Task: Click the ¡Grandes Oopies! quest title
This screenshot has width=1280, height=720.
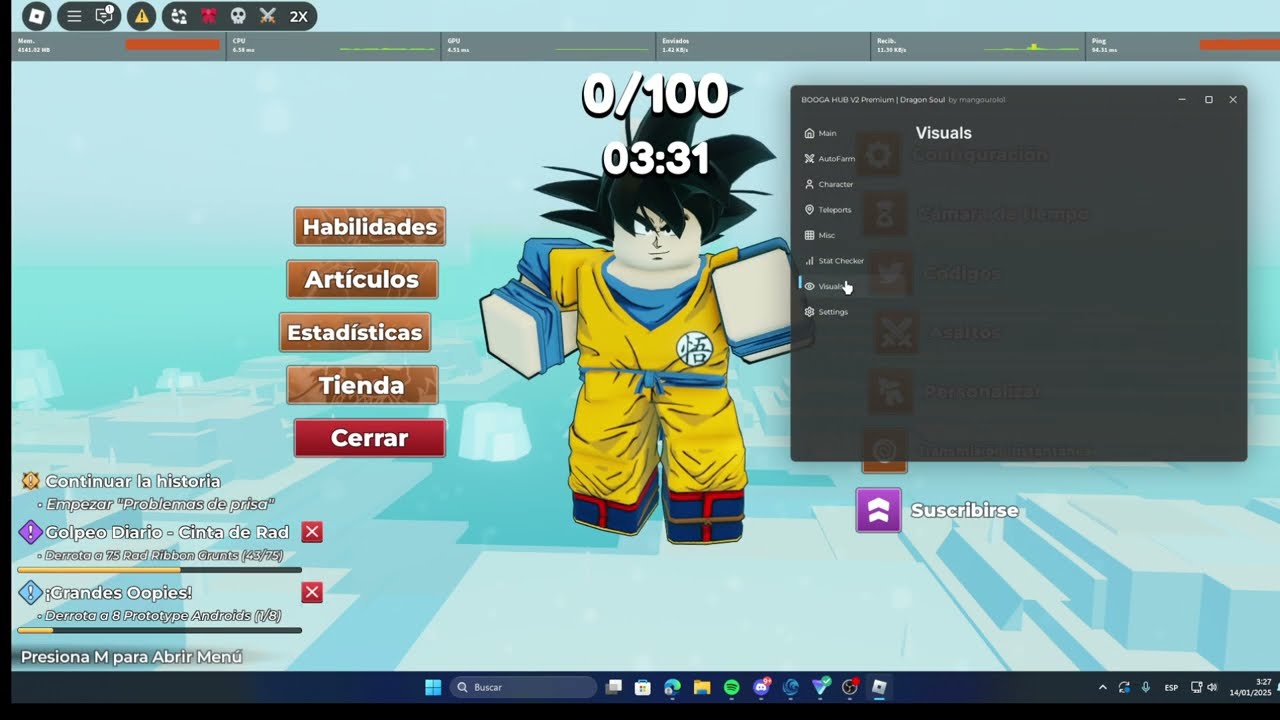Action: point(119,593)
